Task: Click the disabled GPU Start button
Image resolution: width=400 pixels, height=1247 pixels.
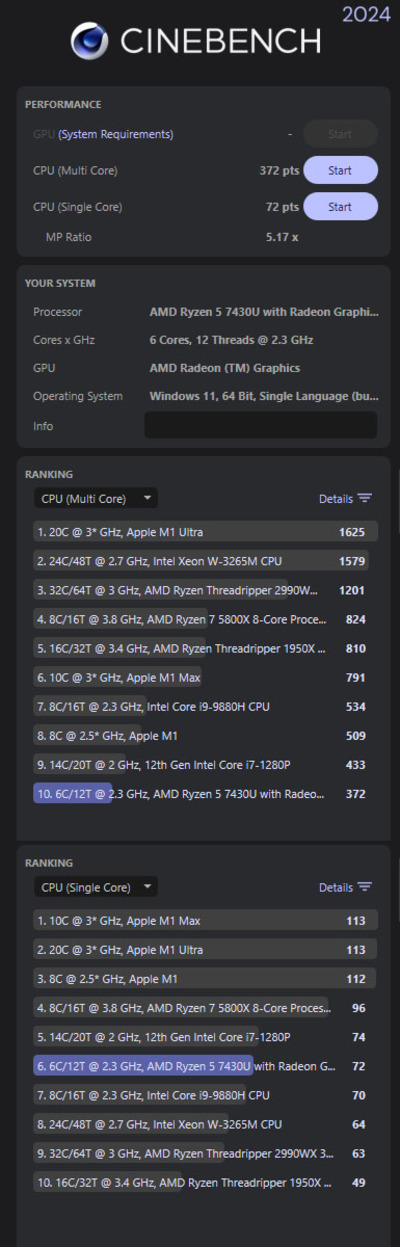Action: [340, 134]
